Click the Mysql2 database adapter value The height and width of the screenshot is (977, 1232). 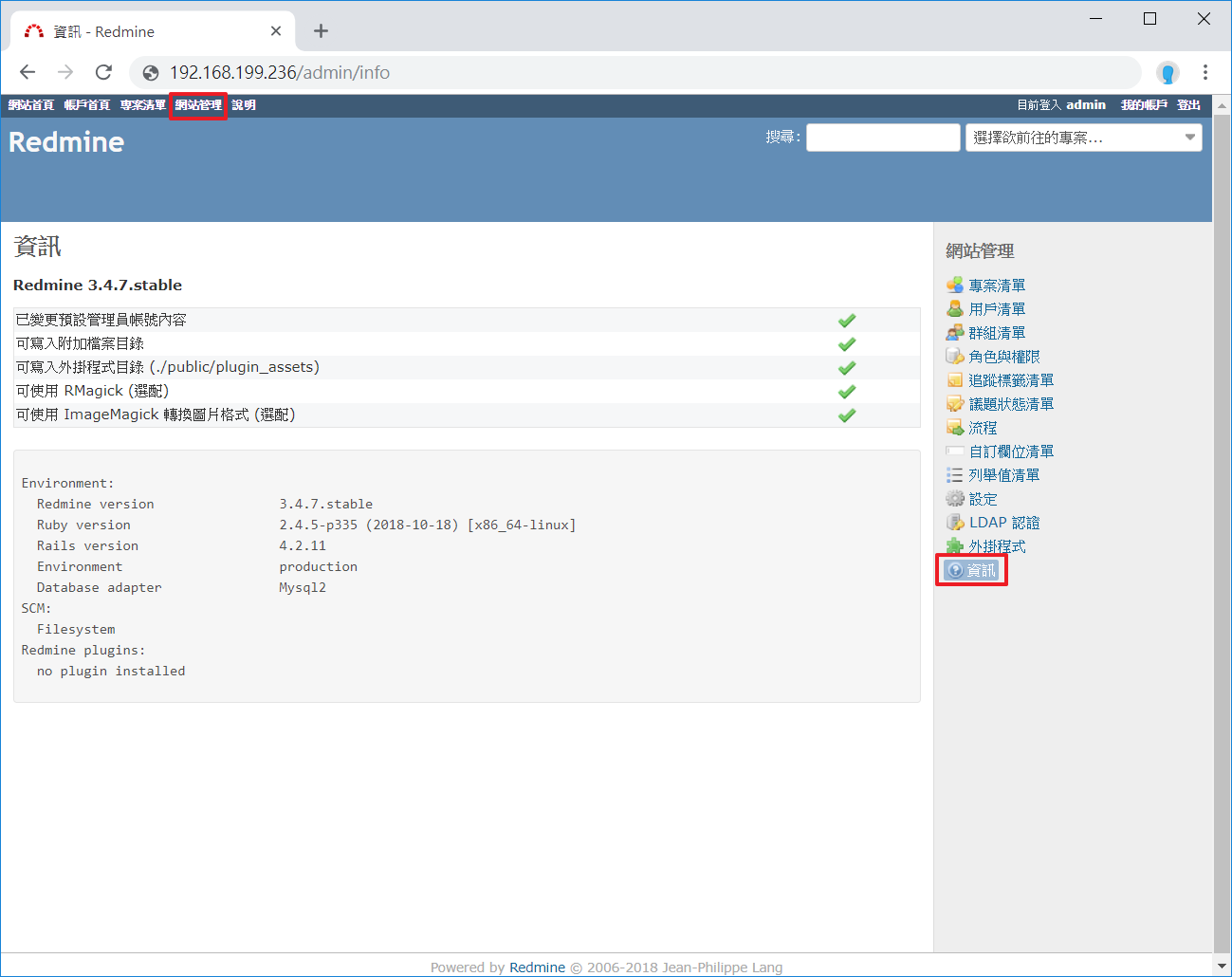[303, 587]
